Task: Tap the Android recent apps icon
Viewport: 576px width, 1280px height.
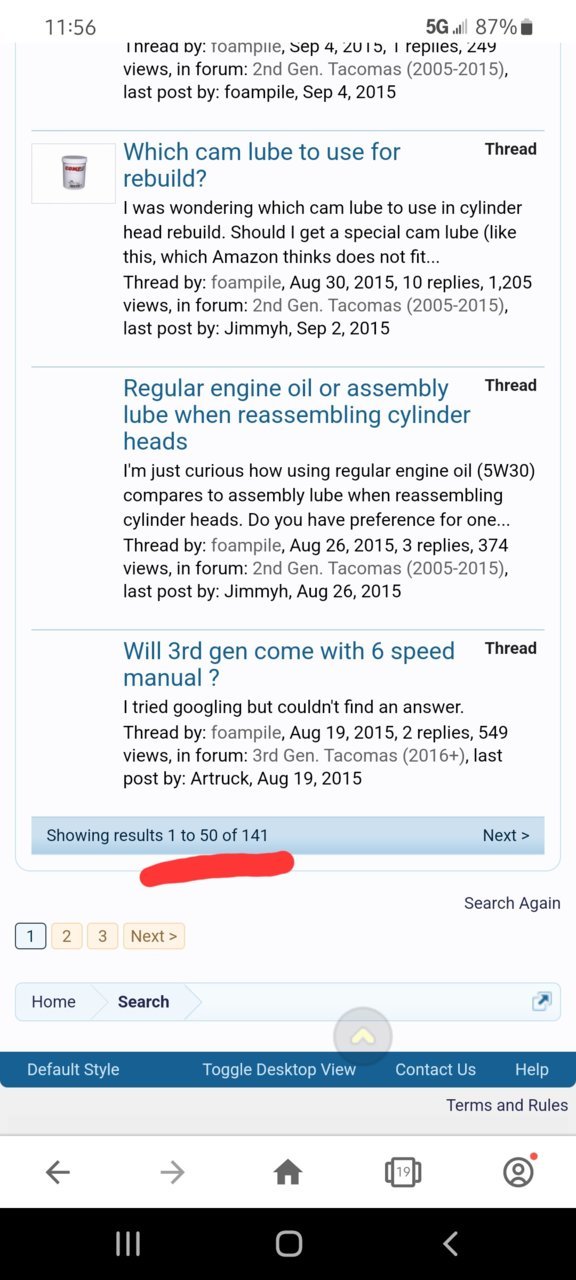Action: pyautogui.click(x=128, y=1243)
